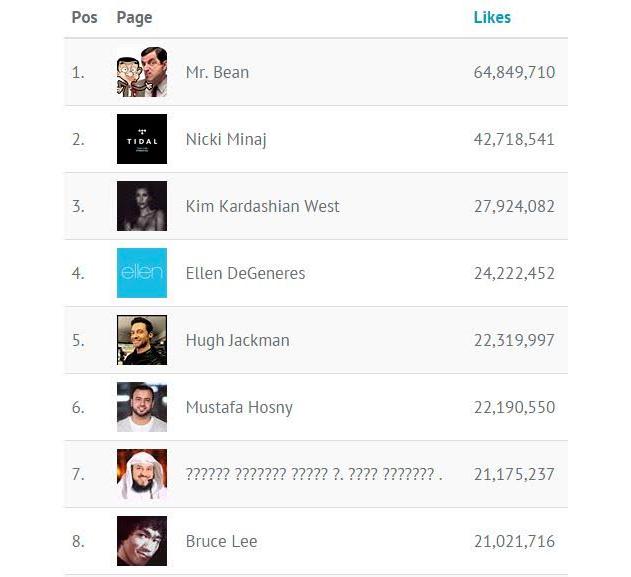Open the Mr. Bean page name
The width and height of the screenshot is (631, 577).
tap(217, 72)
